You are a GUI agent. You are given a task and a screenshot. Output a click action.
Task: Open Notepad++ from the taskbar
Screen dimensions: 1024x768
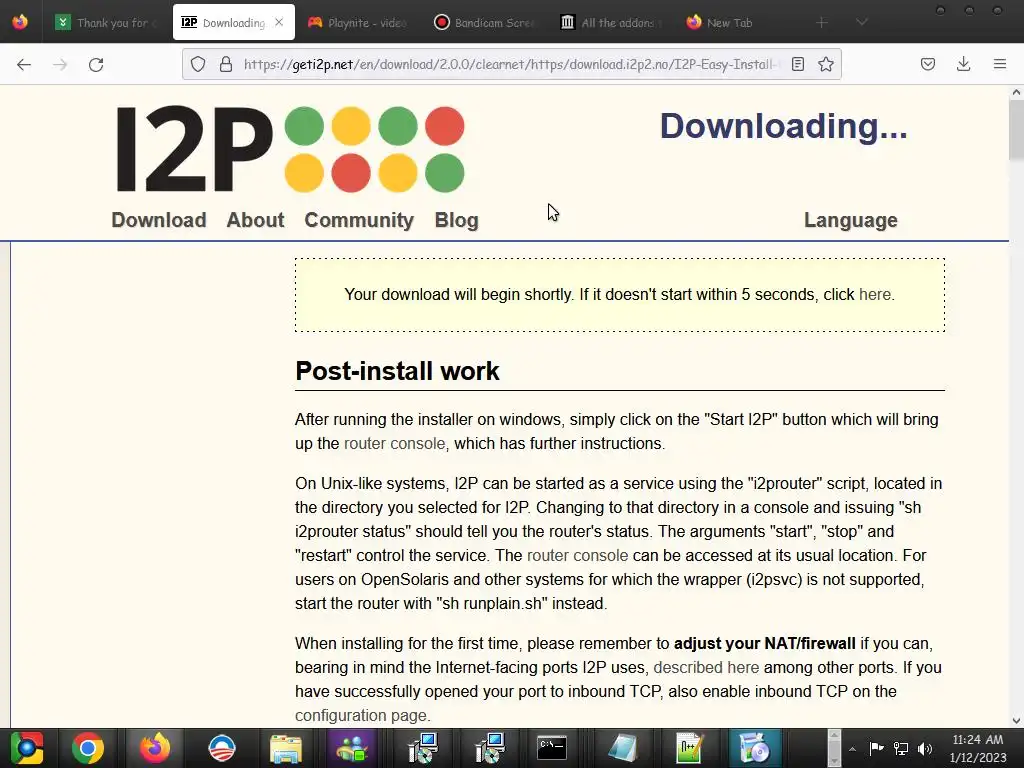tap(689, 748)
